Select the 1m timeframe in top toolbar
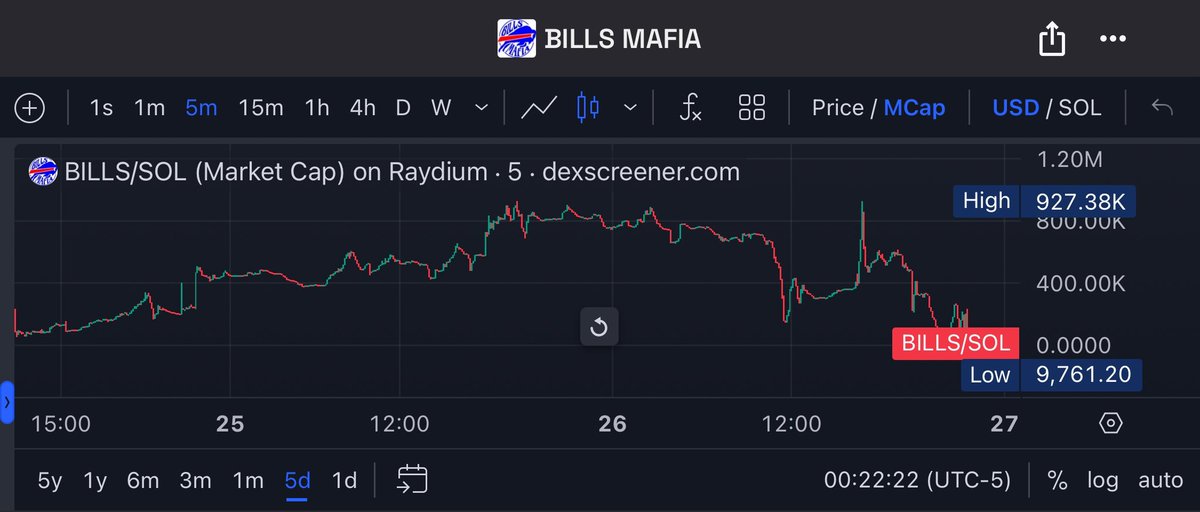The width and height of the screenshot is (1200, 512). 149,108
